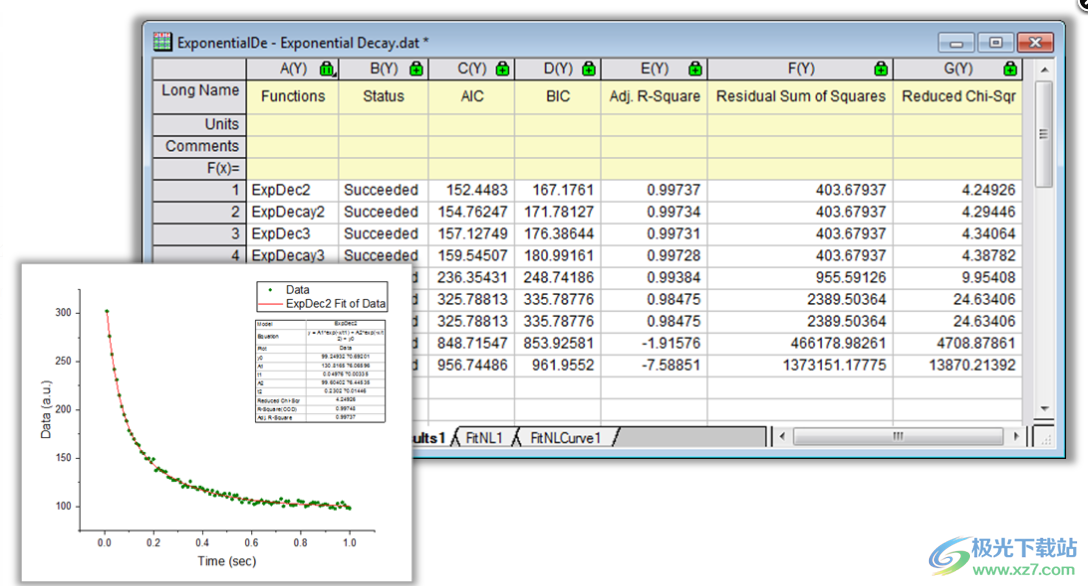The width and height of the screenshot is (1088, 586).
Task: Click the residual value 466178.98261
Action: click(800, 343)
